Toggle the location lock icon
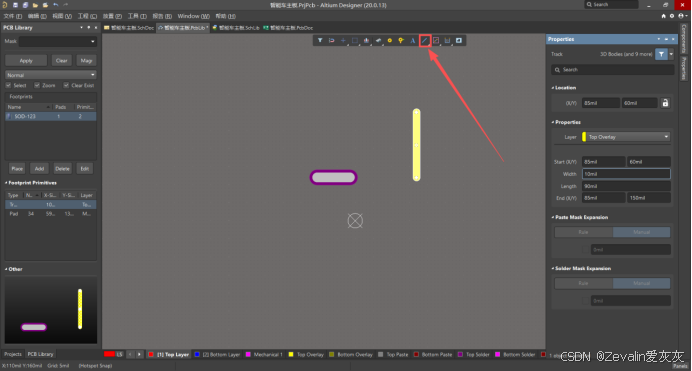Image resolution: width=692 pixels, height=371 pixels. coord(665,103)
